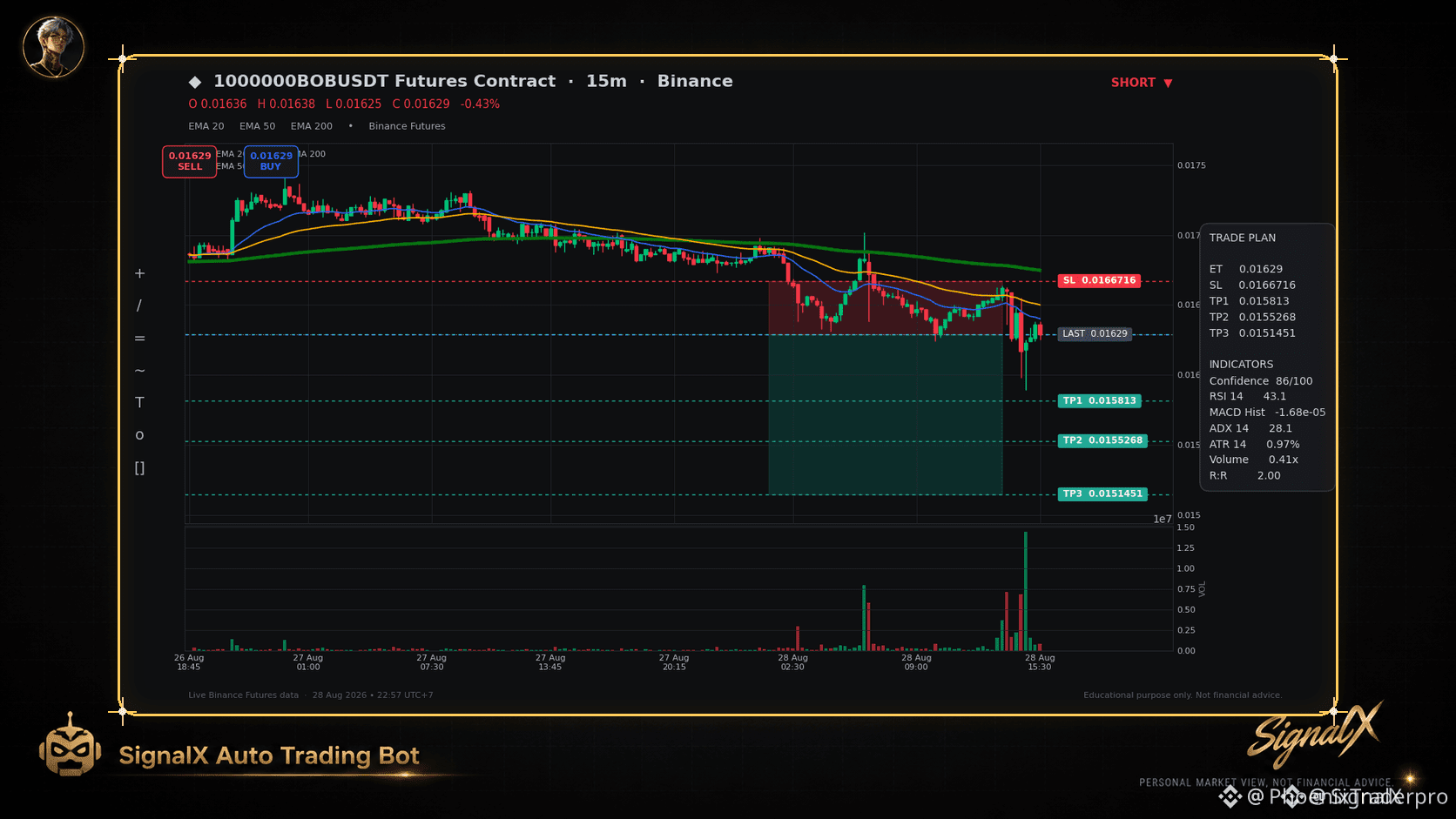This screenshot has width=1456, height=819.
Task: Click the 28 Aug 02:30 time label
Action: tap(792, 662)
